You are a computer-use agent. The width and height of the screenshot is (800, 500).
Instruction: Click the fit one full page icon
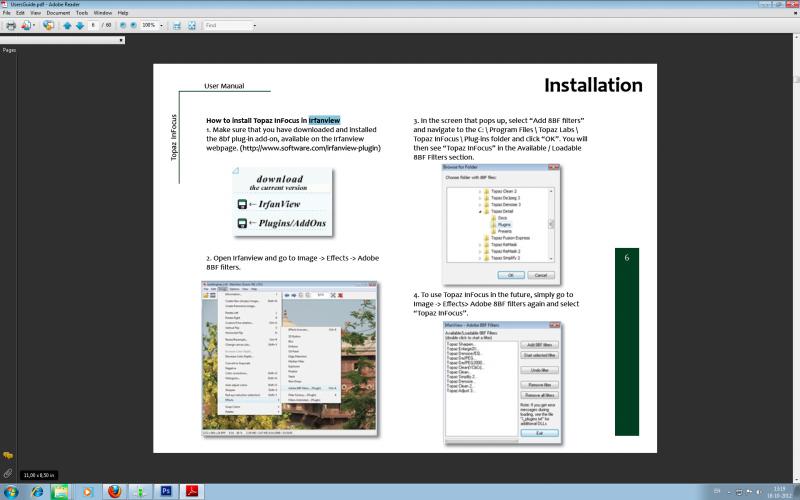pyautogui.click(x=192, y=25)
